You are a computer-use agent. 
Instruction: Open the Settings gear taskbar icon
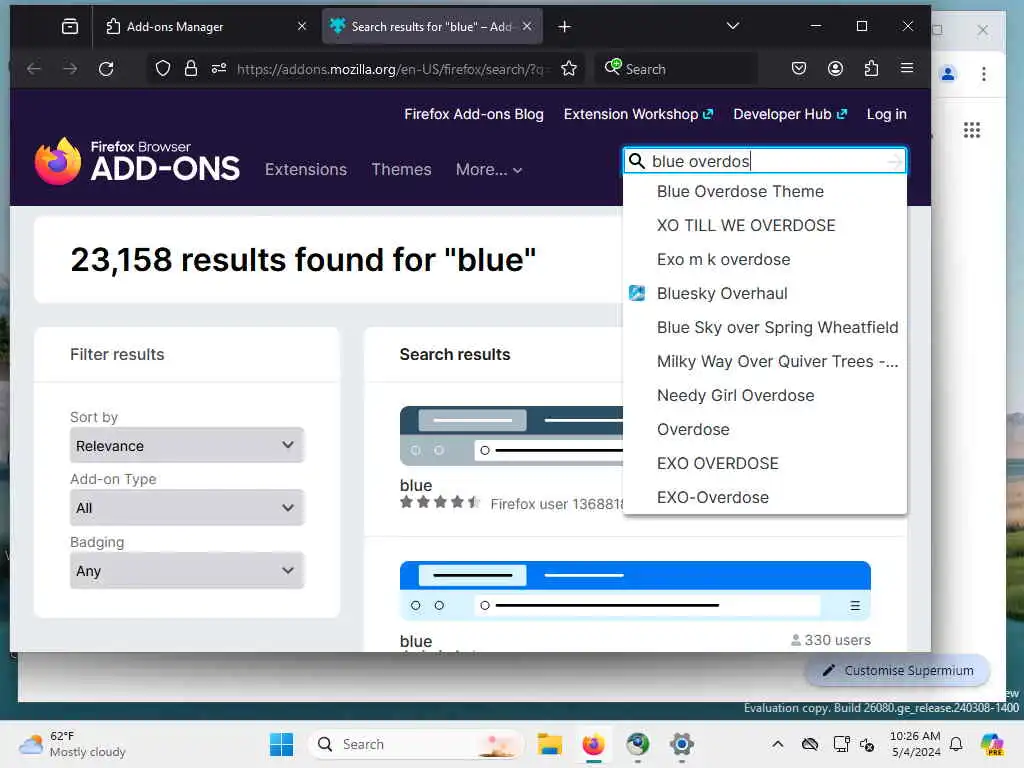tap(681, 744)
